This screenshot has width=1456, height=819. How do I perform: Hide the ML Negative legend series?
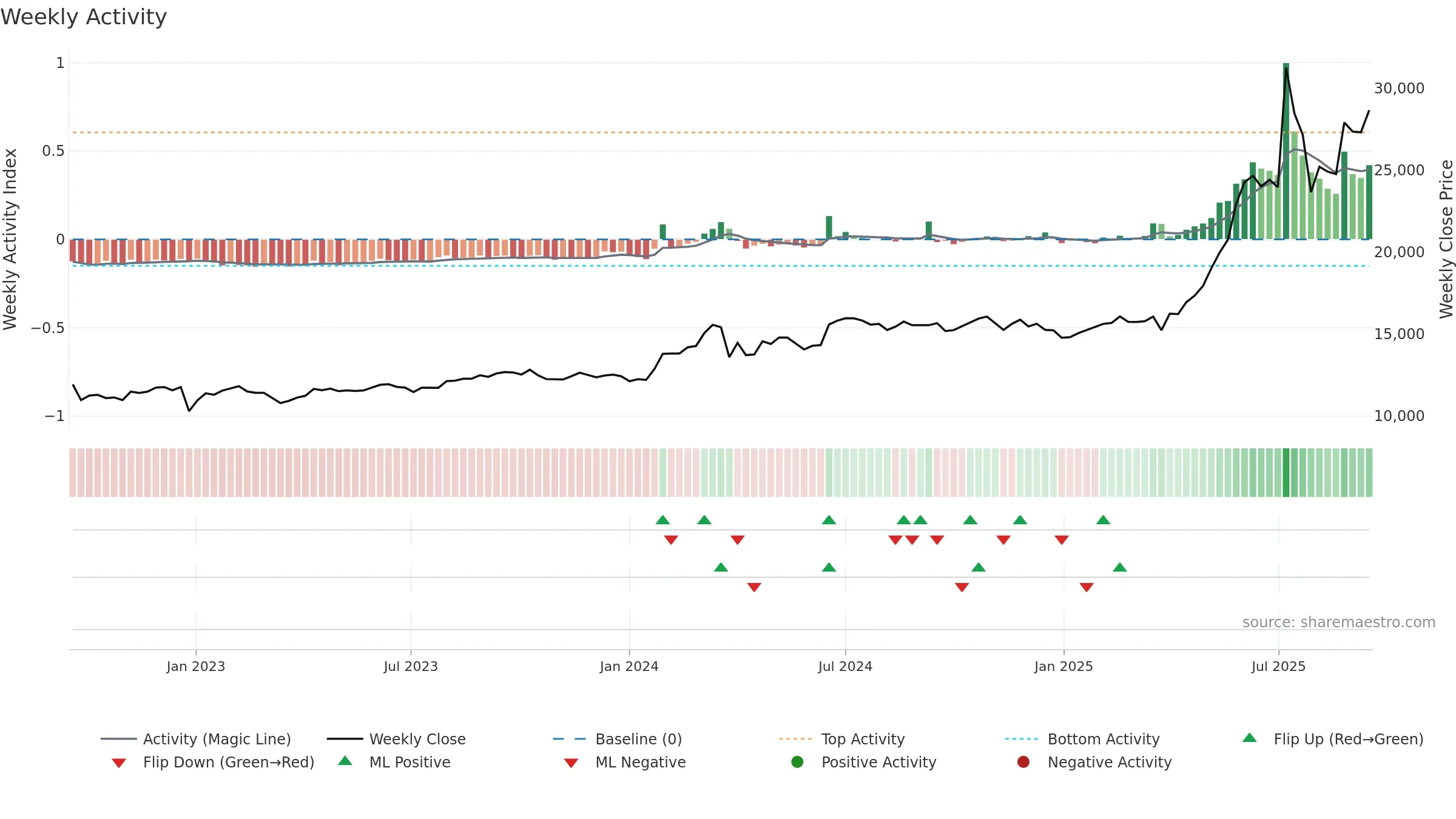(x=625, y=762)
